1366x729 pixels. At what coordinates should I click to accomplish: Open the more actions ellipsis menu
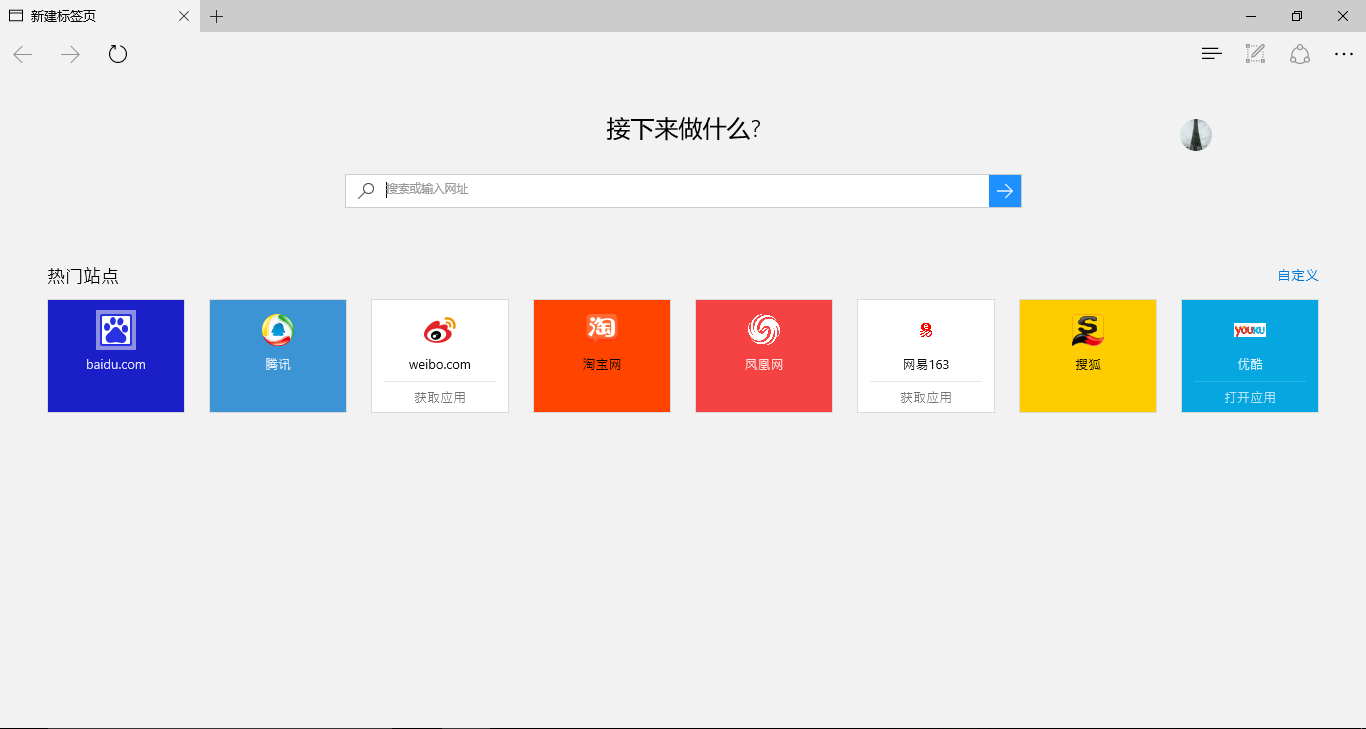pyautogui.click(x=1344, y=54)
